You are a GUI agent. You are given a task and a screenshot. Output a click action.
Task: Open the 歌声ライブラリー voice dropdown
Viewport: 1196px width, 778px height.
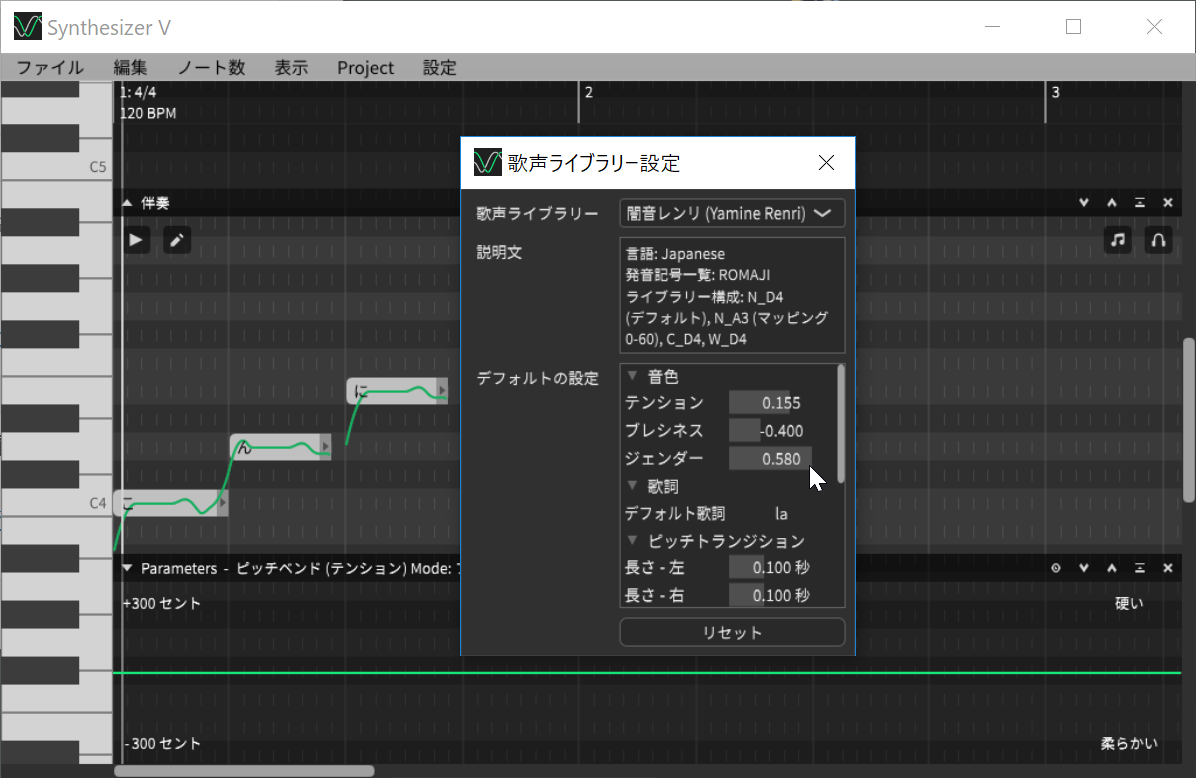click(x=732, y=214)
